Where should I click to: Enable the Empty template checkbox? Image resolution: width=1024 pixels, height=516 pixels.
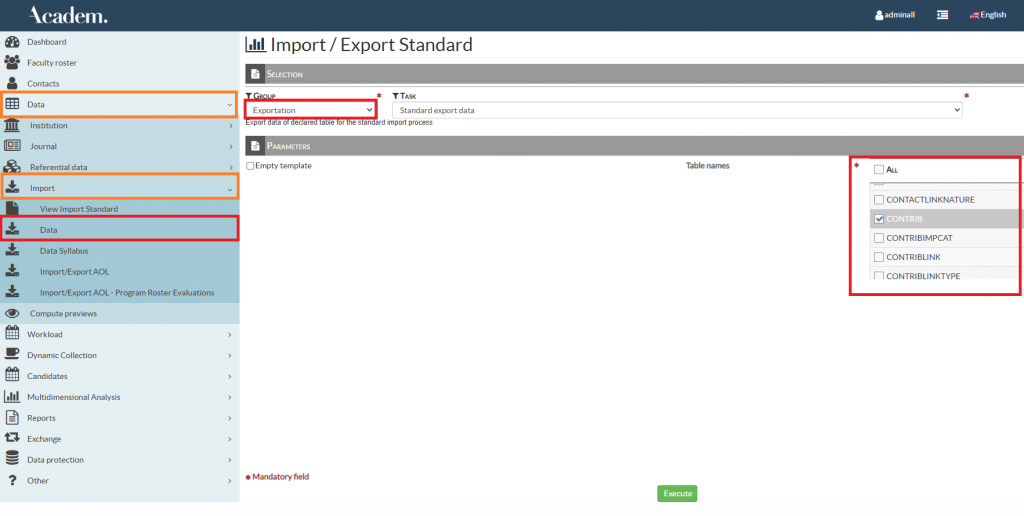pyautogui.click(x=250, y=166)
